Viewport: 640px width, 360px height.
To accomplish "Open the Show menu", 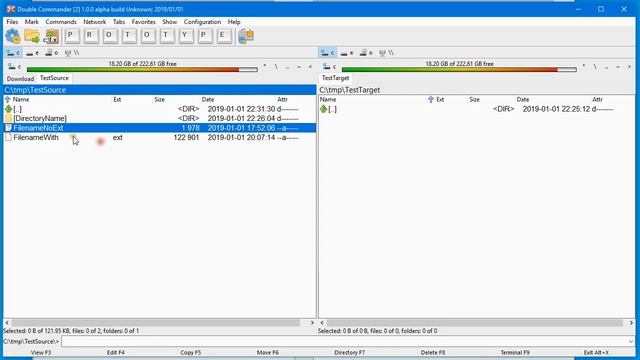I will [169, 22].
